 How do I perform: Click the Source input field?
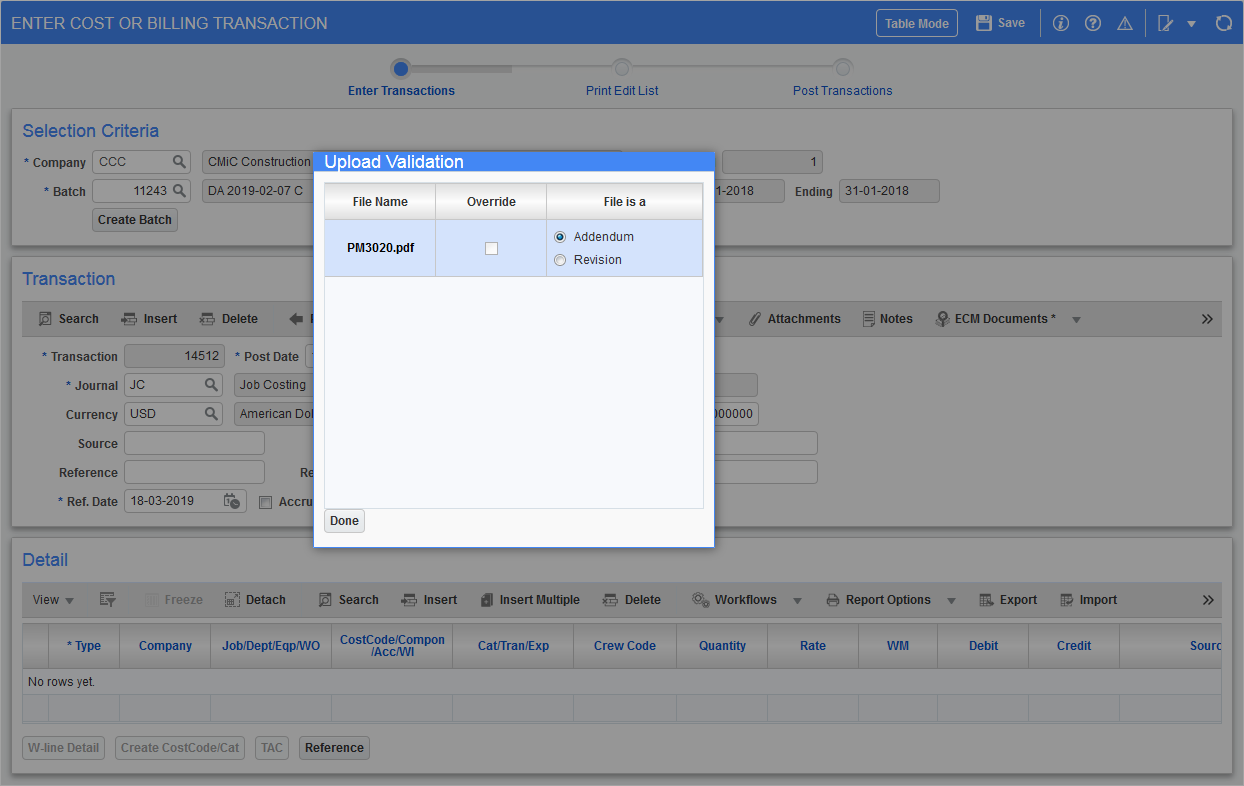194,443
